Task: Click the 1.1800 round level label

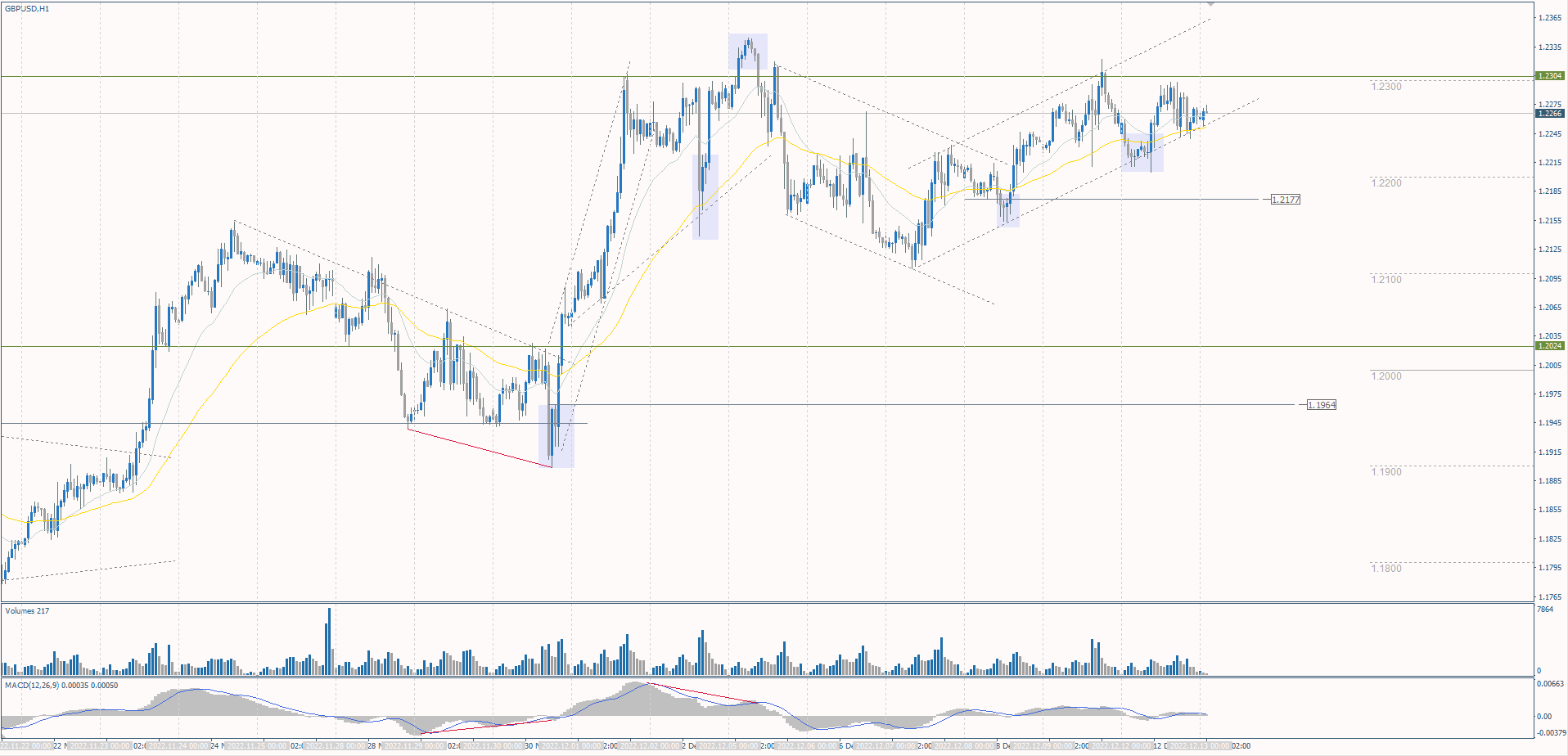Action: coord(1386,569)
